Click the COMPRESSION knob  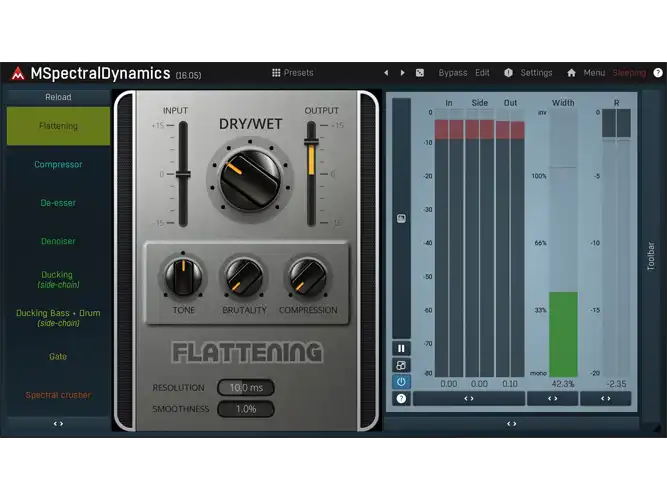(308, 278)
